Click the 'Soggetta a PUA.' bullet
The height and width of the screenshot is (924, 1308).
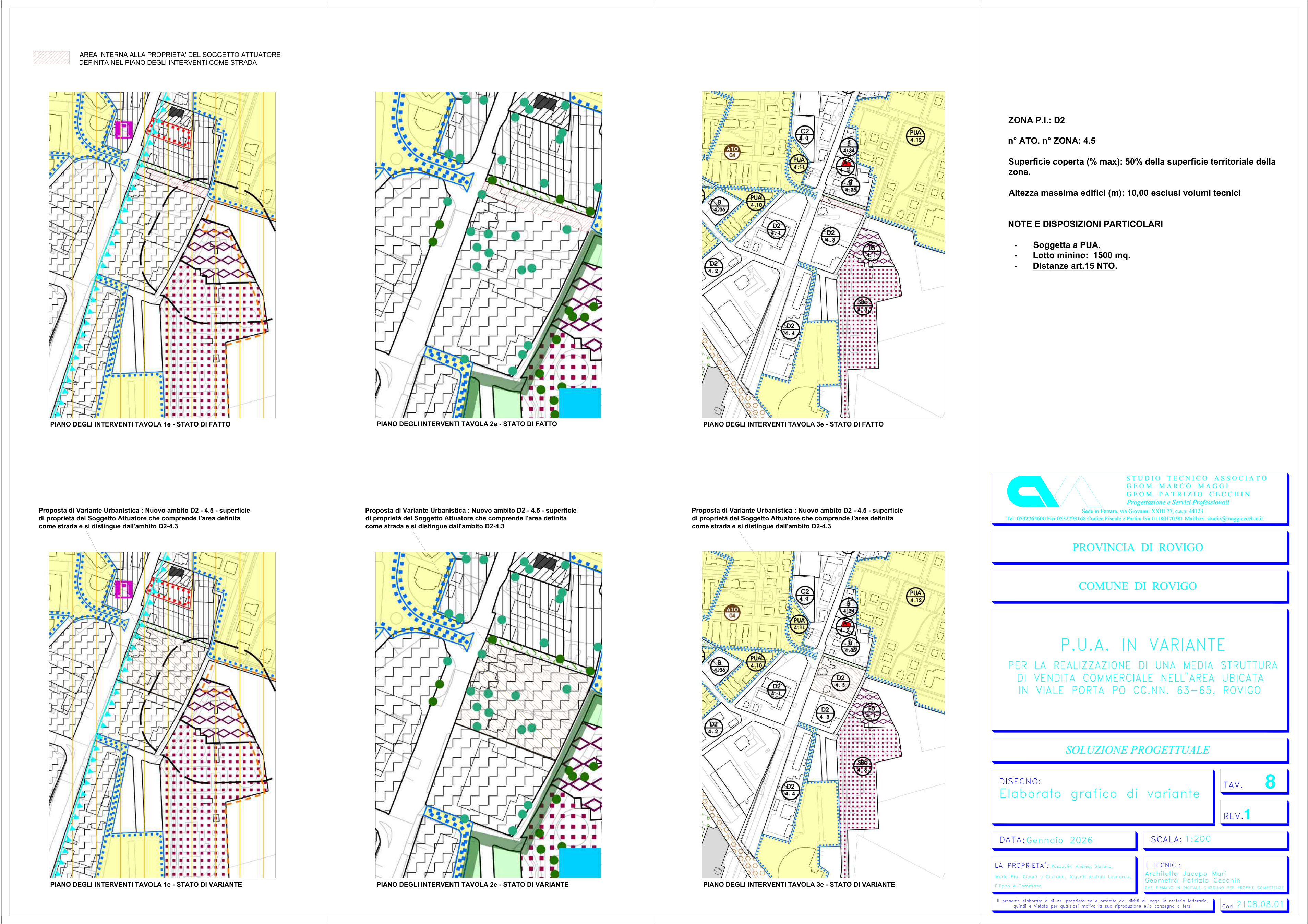[x=1066, y=245]
